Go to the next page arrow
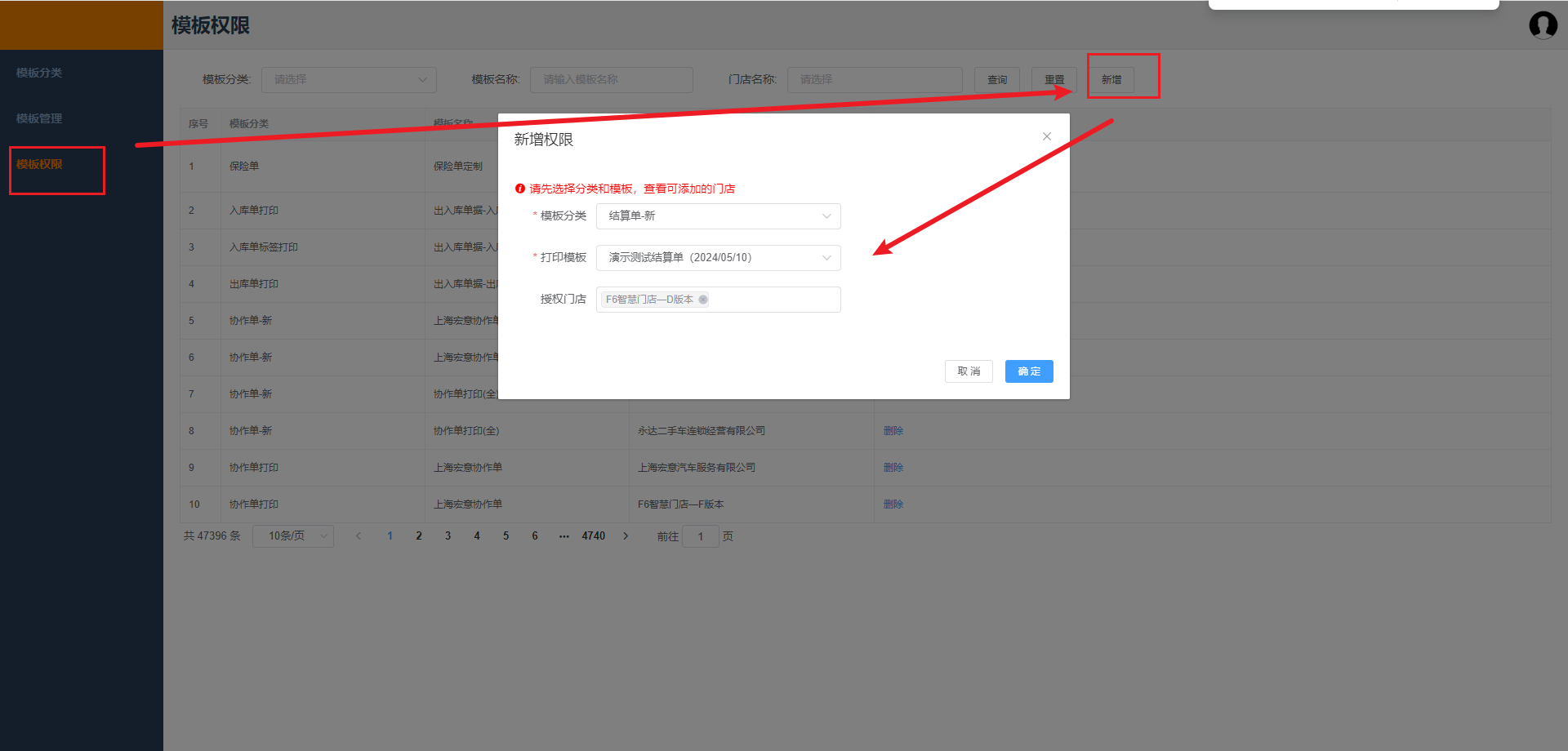This screenshot has width=1568, height=751. pyautogui.click(x=626, y=536)
